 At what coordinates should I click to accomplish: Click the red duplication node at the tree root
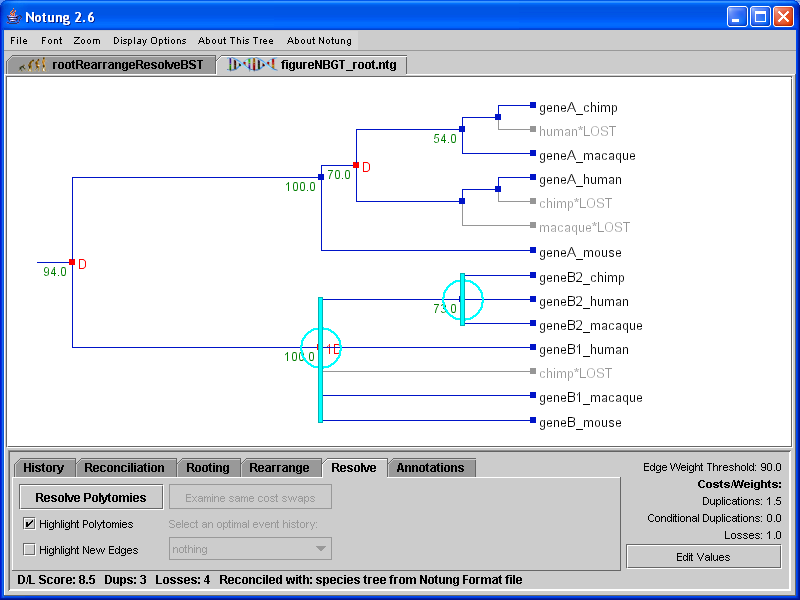coord(72,262)
